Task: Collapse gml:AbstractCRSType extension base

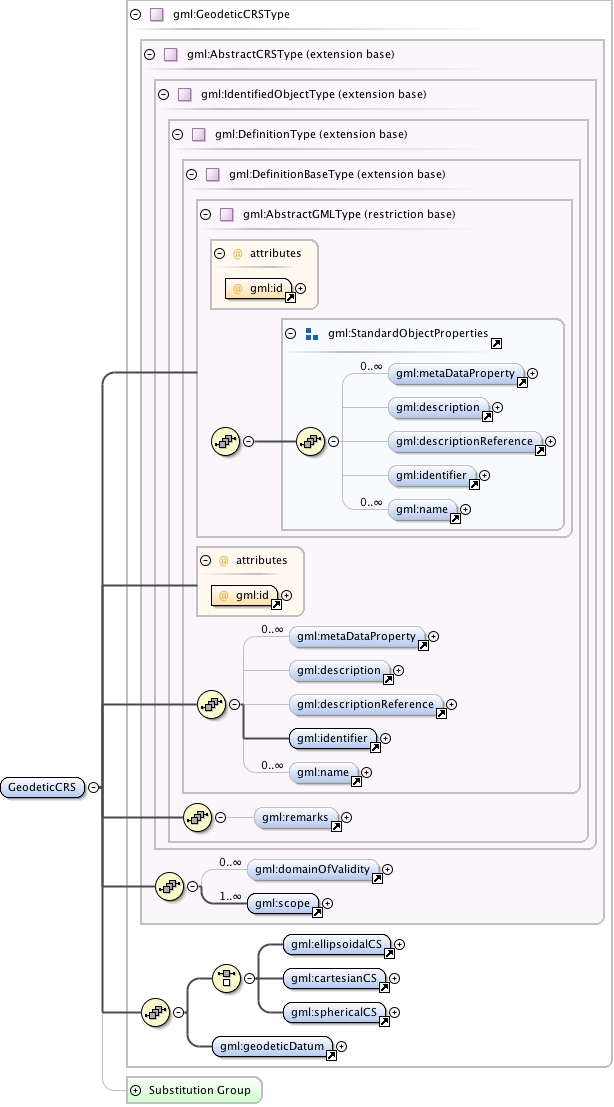Action: [150, 54]
